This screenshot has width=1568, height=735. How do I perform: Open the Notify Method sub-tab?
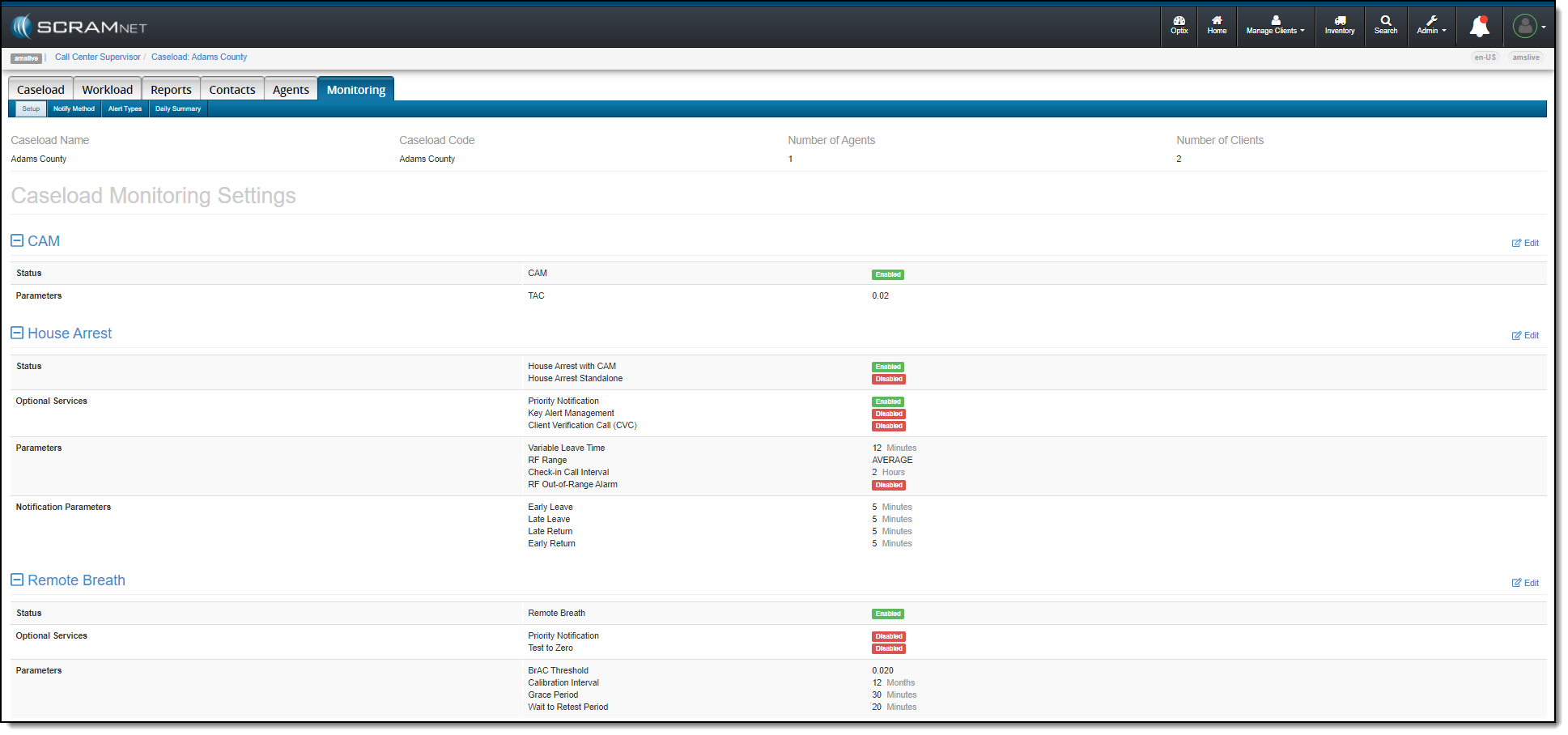coord(74,108)
